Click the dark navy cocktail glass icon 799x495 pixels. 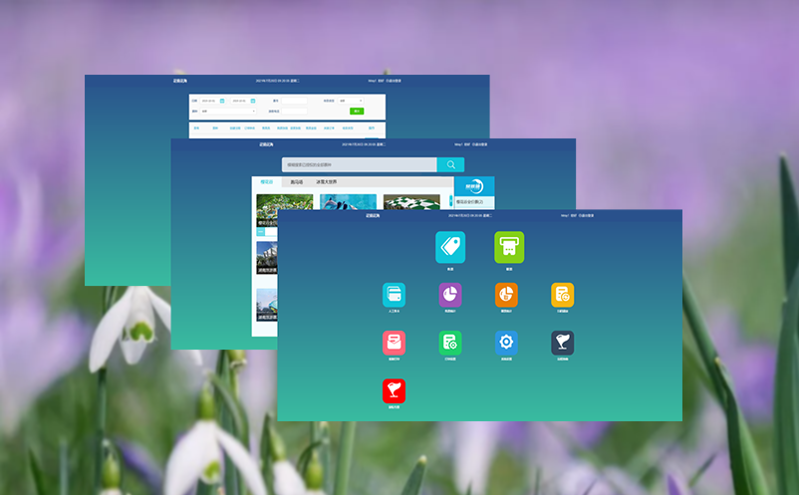(x=562, y=343)
